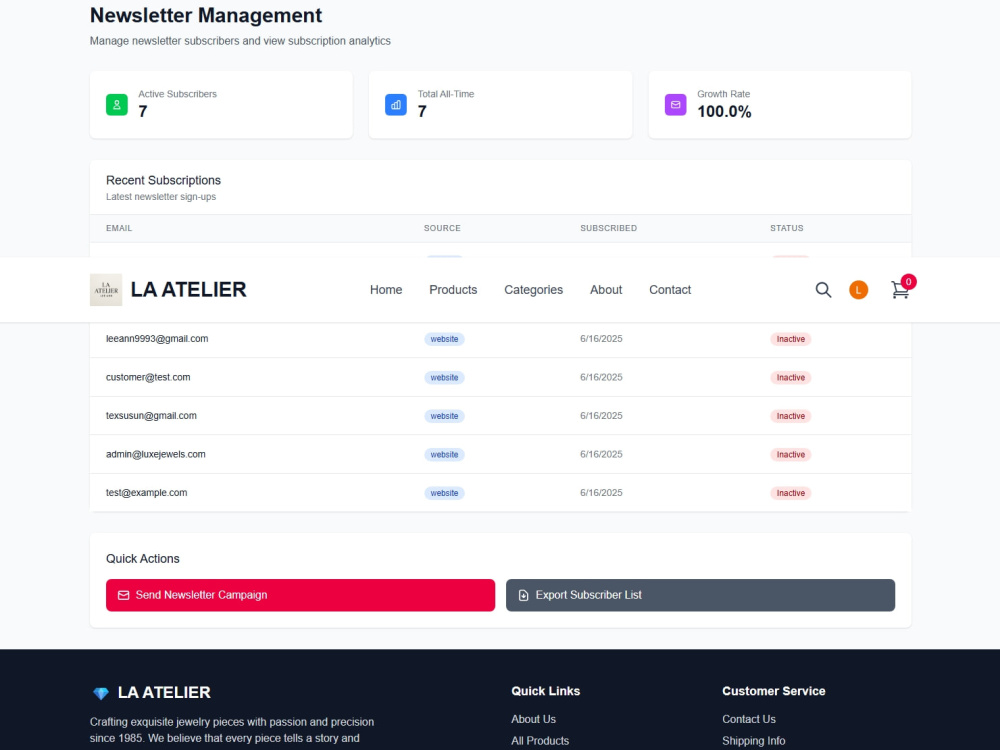The height and width of the screenshot is (750, 1000).
Task: Click 6/16/2025 date in leeann9993 row
Action: click(601, 339)
